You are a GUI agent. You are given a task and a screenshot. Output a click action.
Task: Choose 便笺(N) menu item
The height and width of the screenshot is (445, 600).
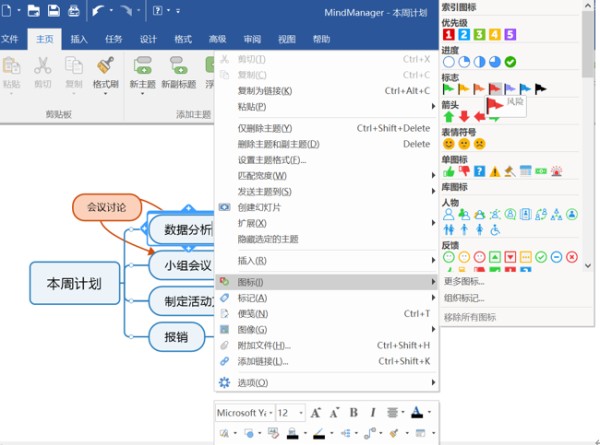(326, 314)
